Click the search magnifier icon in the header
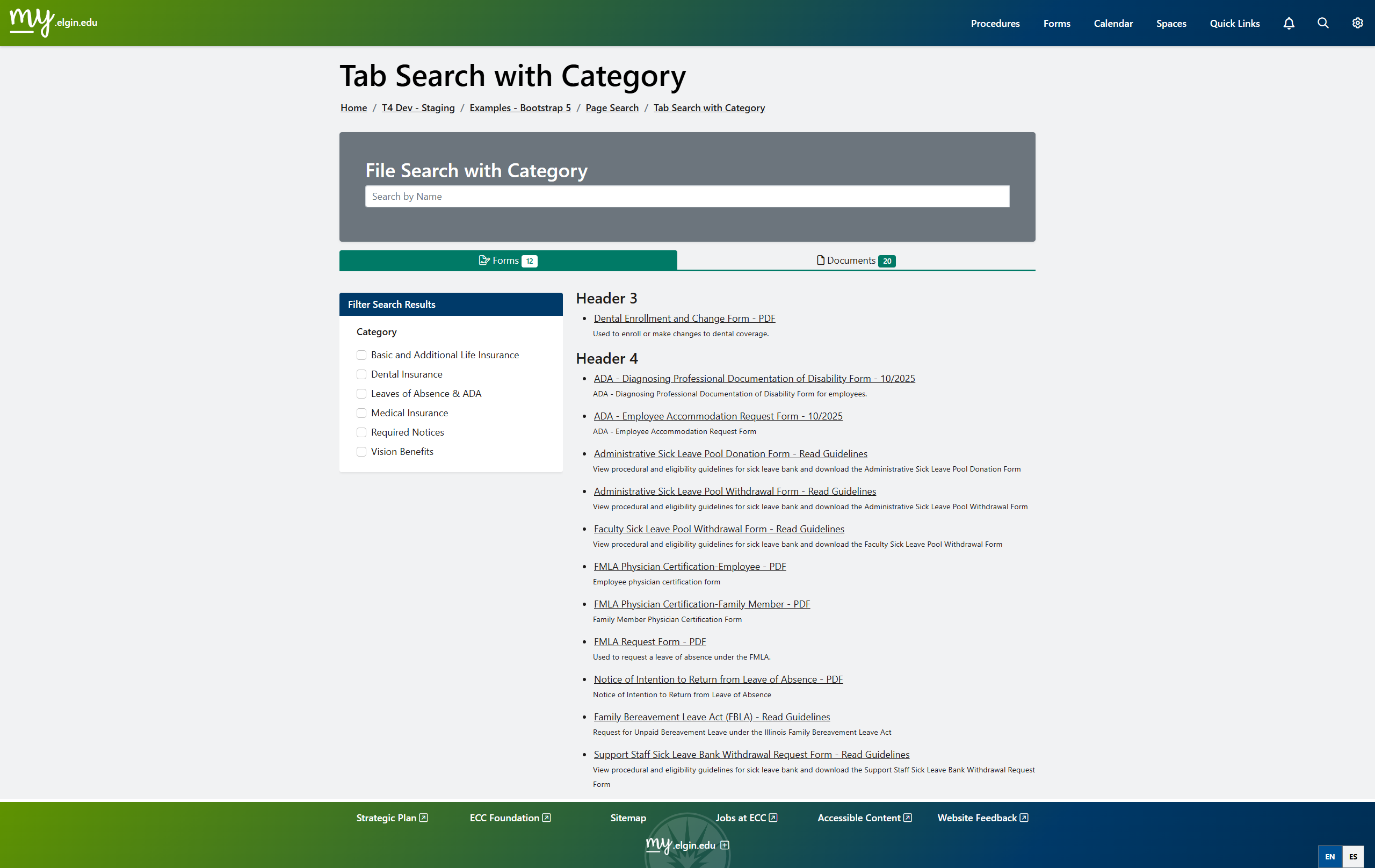This screenshot has width=1375, height=868. click(1323, 24)
